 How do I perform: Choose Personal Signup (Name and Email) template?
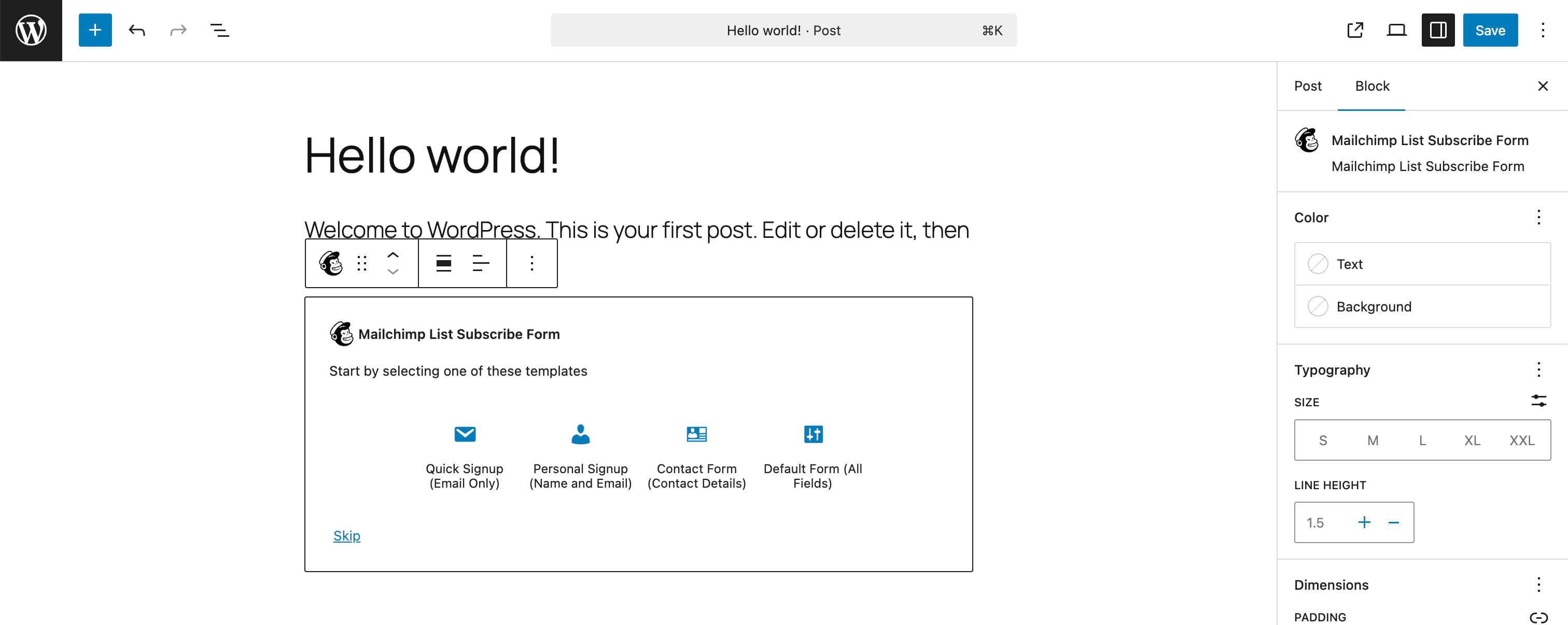pos(580,457)
